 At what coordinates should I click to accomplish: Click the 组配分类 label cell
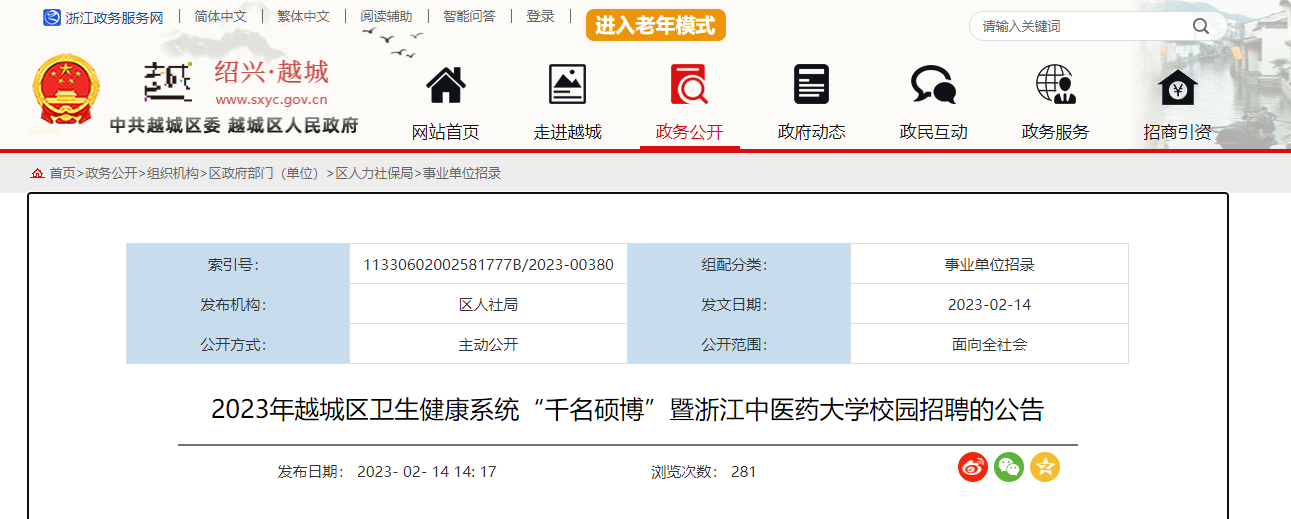click(739, 265)
